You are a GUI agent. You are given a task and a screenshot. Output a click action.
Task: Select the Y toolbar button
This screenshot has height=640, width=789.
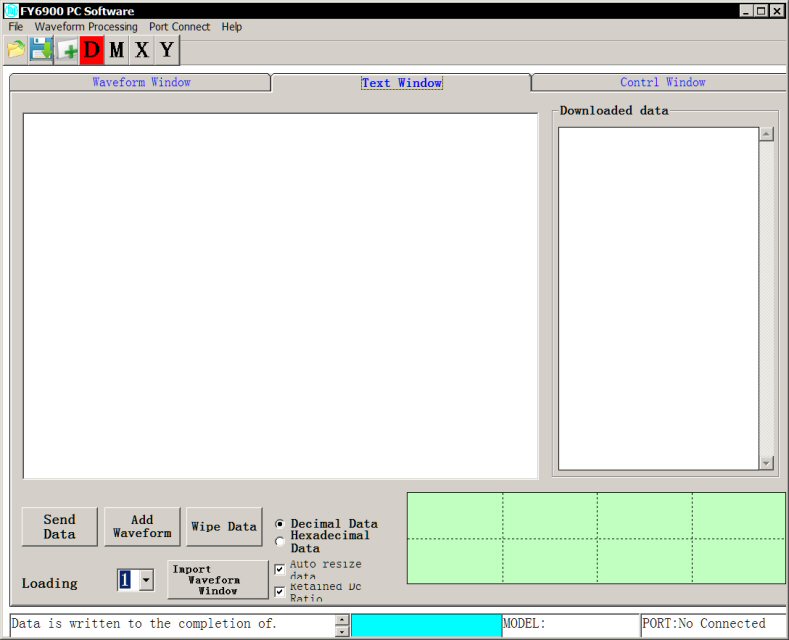pyautogui.click(x=167, y=50)
